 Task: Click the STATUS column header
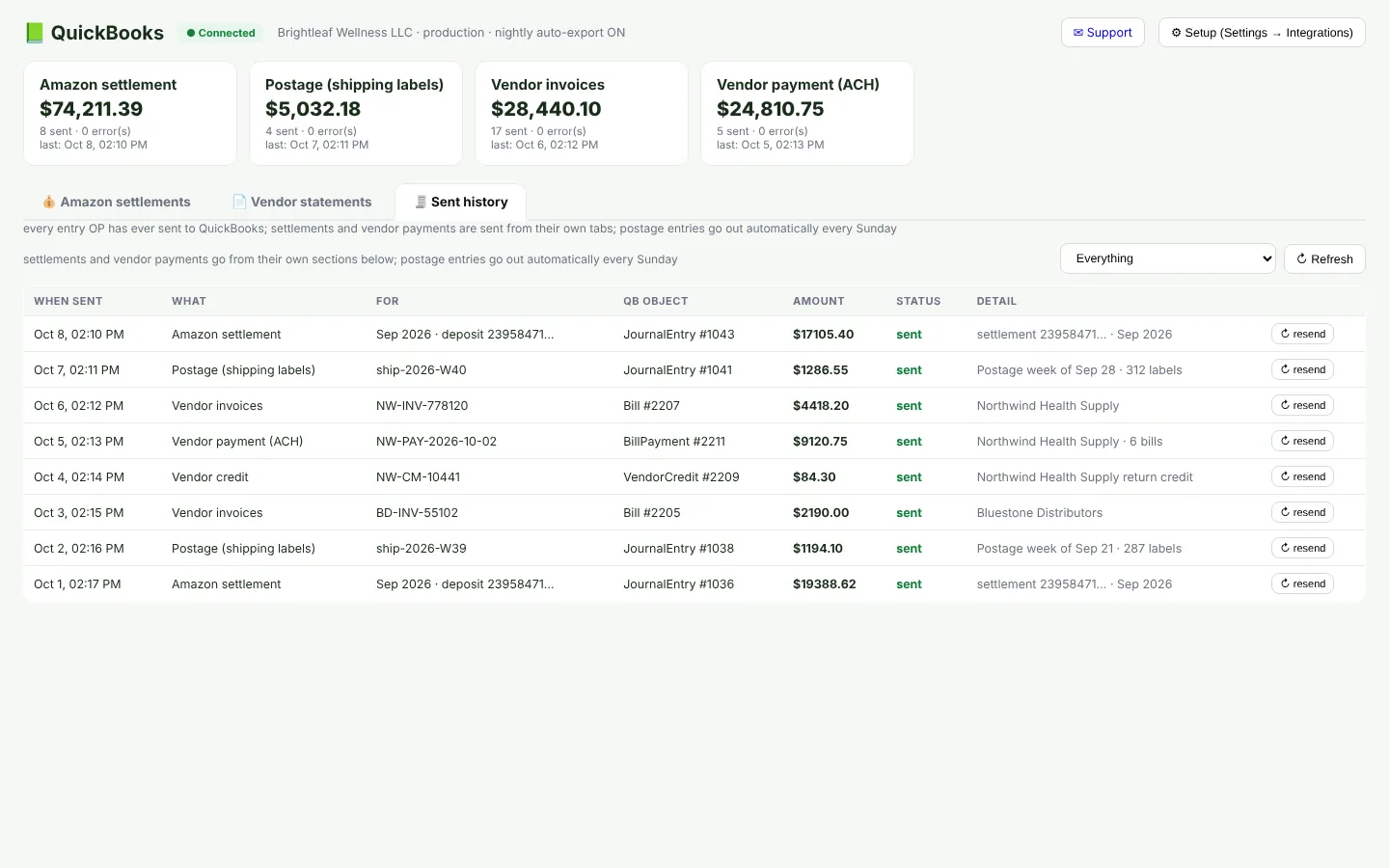coord(918,301)
